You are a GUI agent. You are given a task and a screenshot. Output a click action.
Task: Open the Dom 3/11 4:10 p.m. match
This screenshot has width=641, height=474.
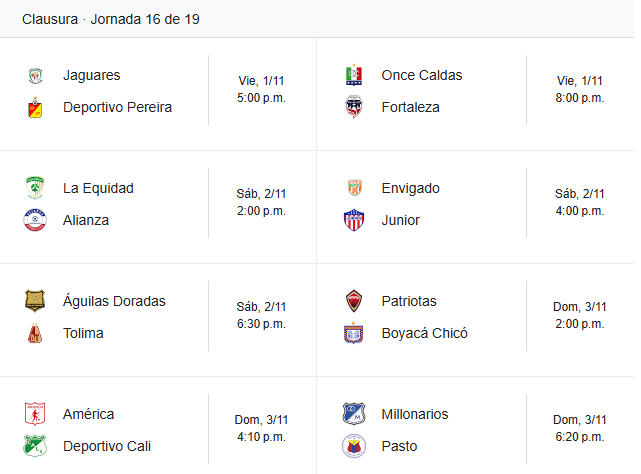[261, 429]
